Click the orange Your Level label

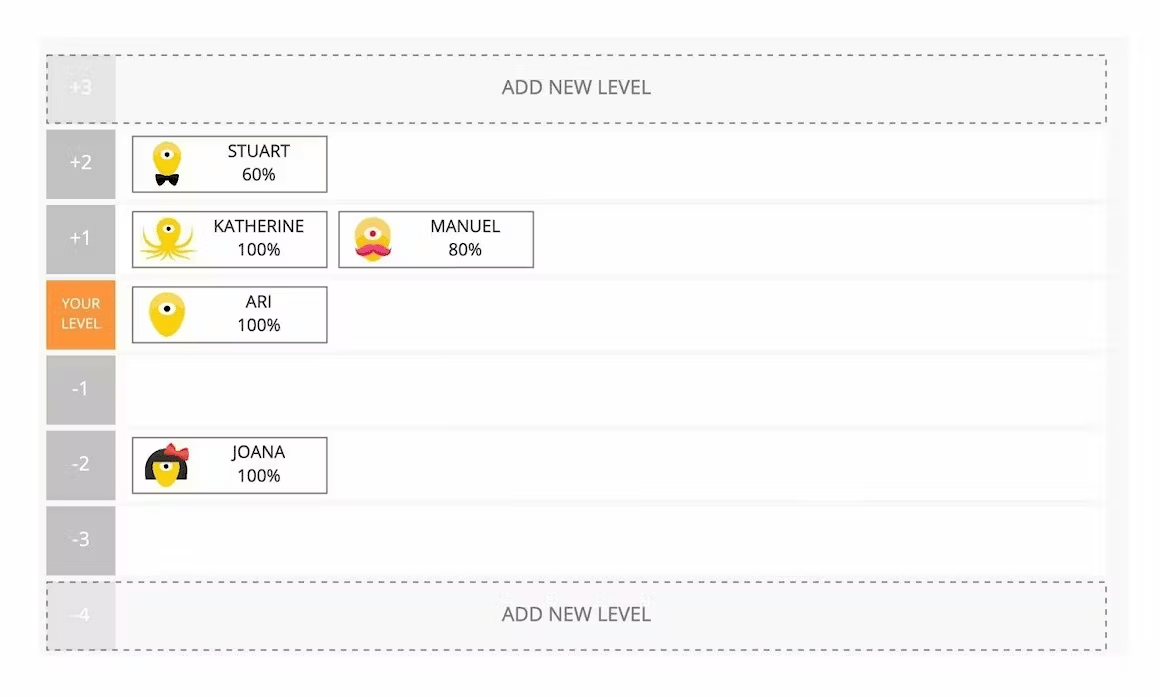(81, 314)
